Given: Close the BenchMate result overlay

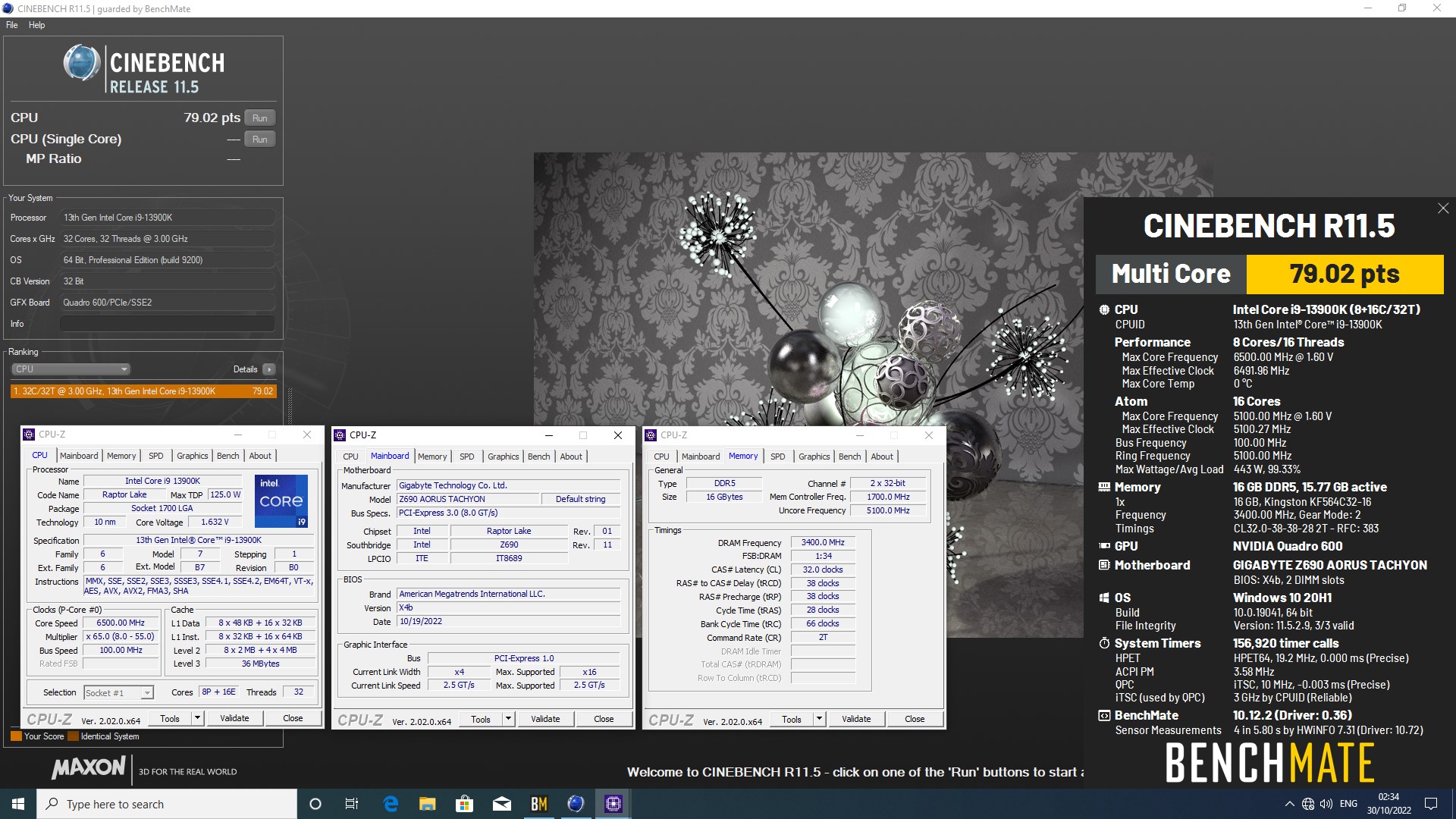Looking at the screenshot, I should [x=1442, y=208].
